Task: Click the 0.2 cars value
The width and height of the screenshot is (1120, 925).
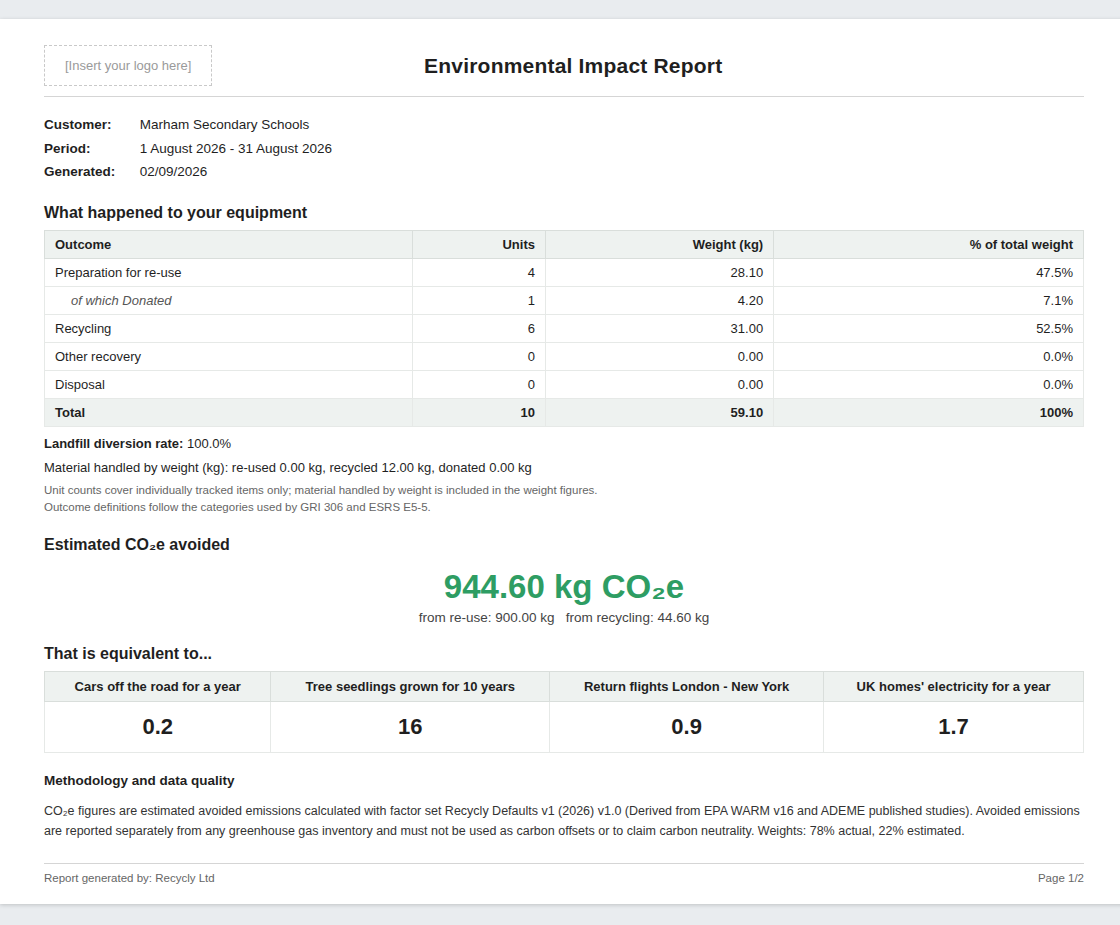Action: (x=158, y=726)
